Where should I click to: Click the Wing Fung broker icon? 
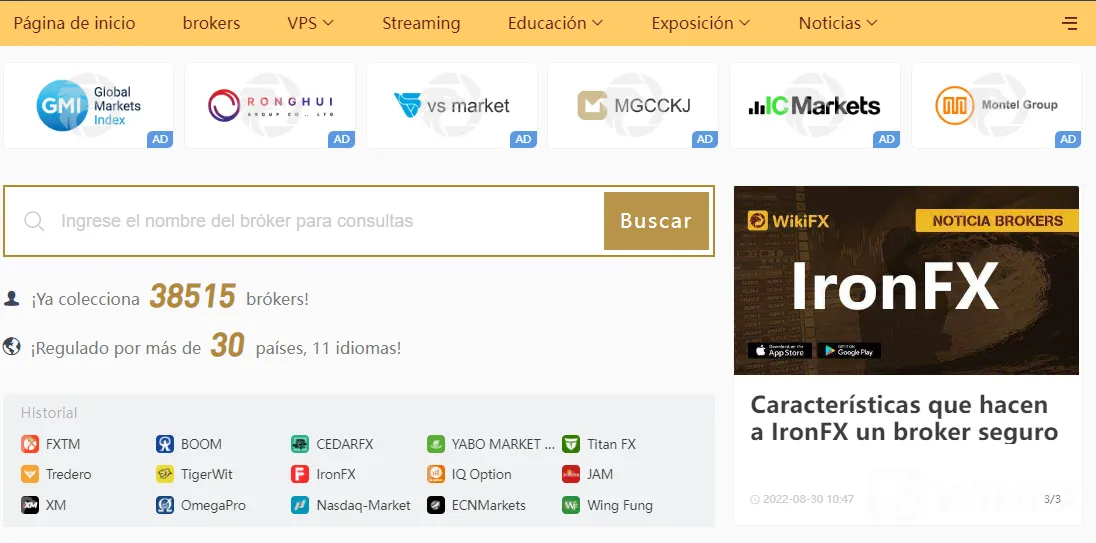[571, 505]
